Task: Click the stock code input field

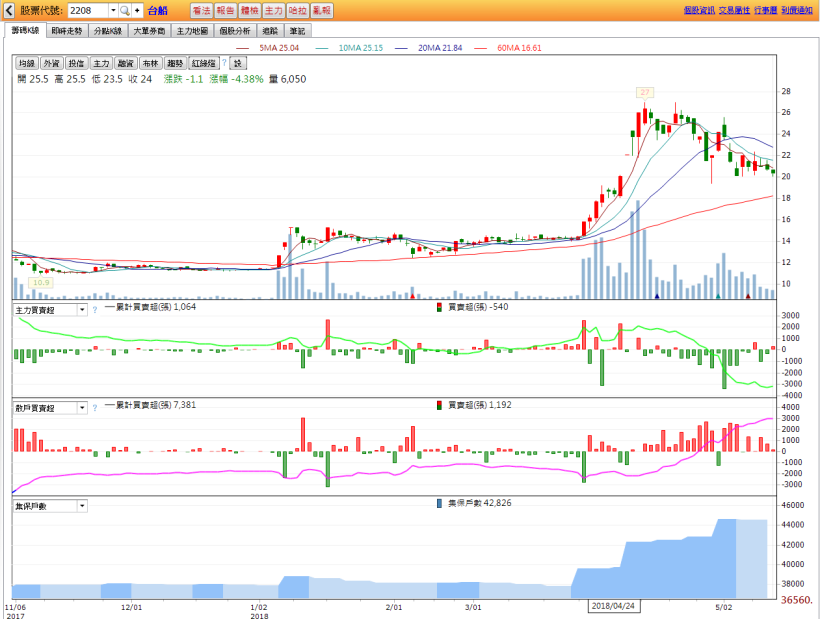Action: 86,10
